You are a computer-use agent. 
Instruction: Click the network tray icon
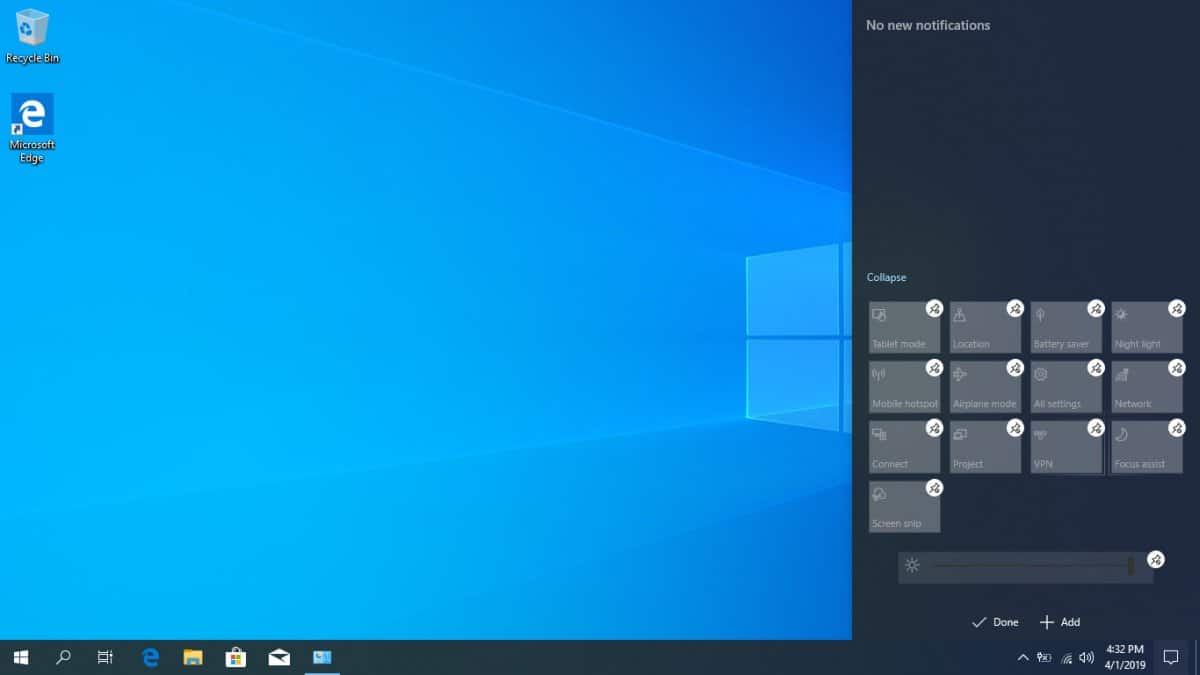[x=1066, y=658]
